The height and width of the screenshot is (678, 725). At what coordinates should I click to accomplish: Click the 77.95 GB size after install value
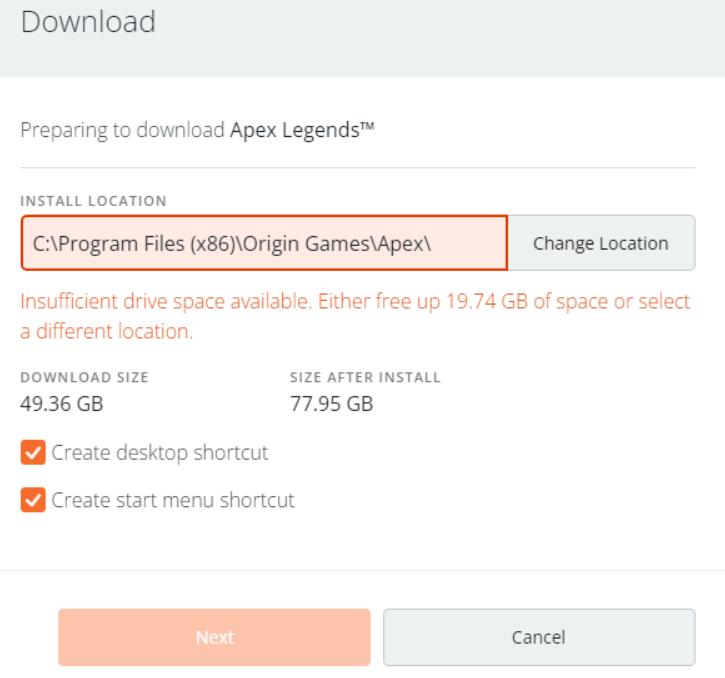(x=332, y=404)
